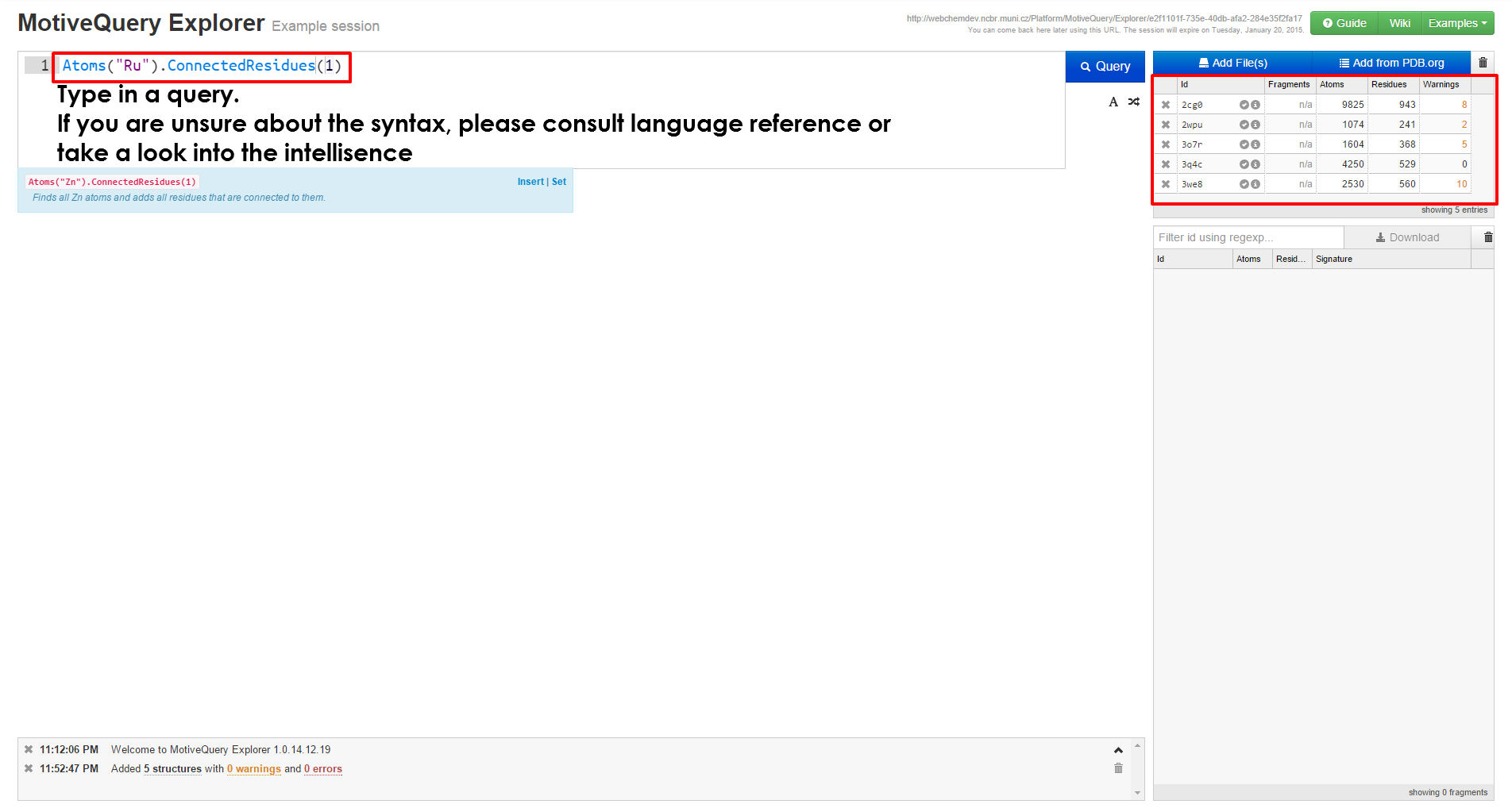Click the warnings count 8 for 2cg0
Viewport: 1512px width, 808px height.
pos(1464,105)
